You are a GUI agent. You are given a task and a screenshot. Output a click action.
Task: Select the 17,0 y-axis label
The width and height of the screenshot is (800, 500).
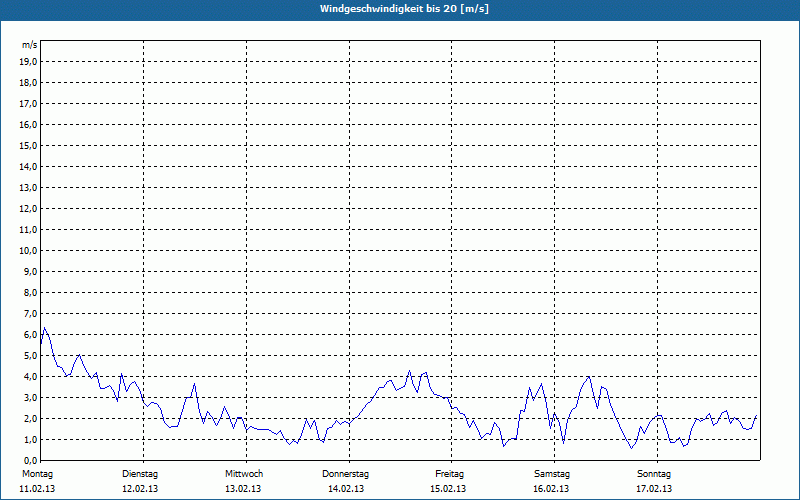29,104
